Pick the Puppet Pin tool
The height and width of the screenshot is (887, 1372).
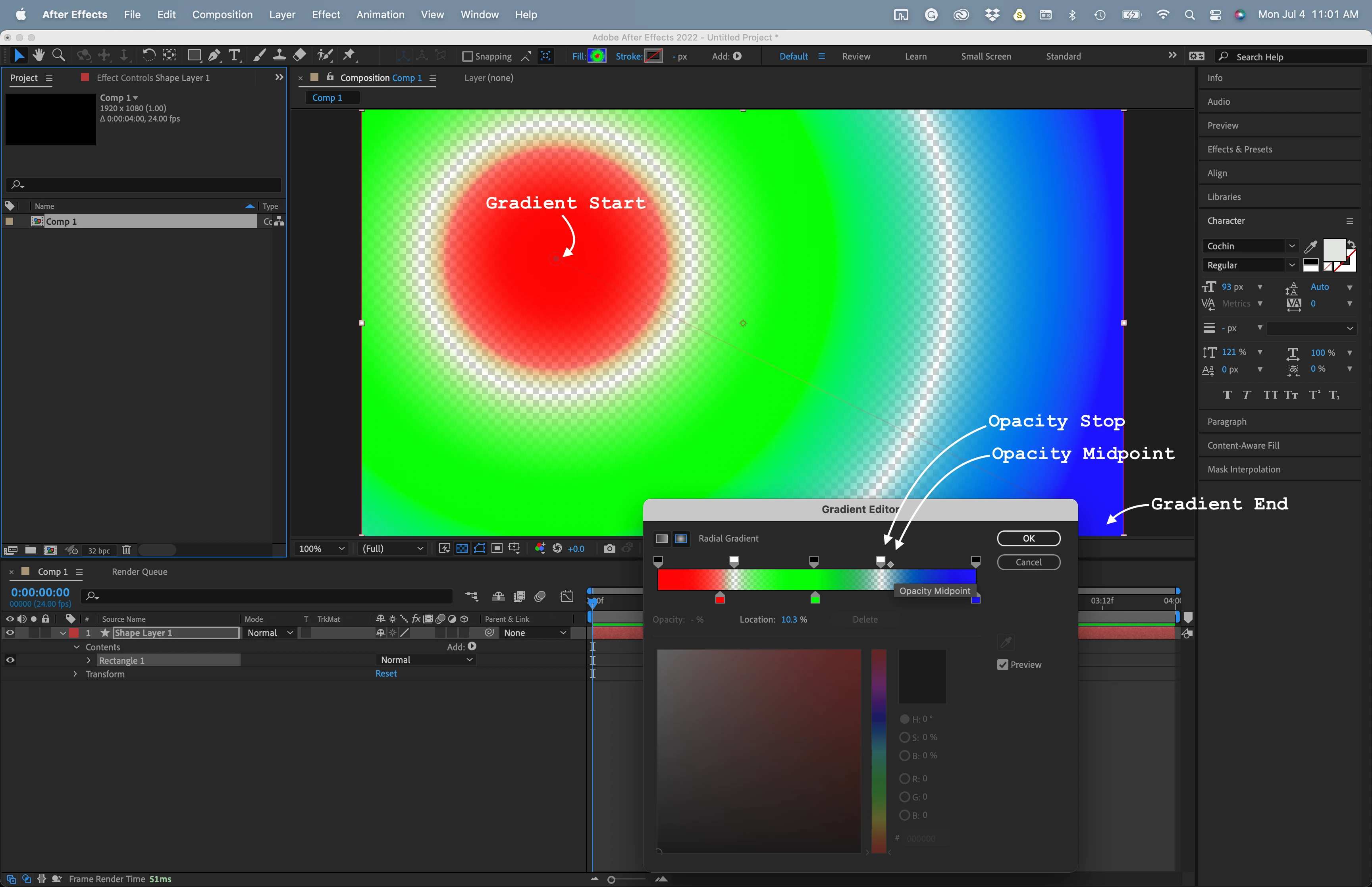[348, 55]
